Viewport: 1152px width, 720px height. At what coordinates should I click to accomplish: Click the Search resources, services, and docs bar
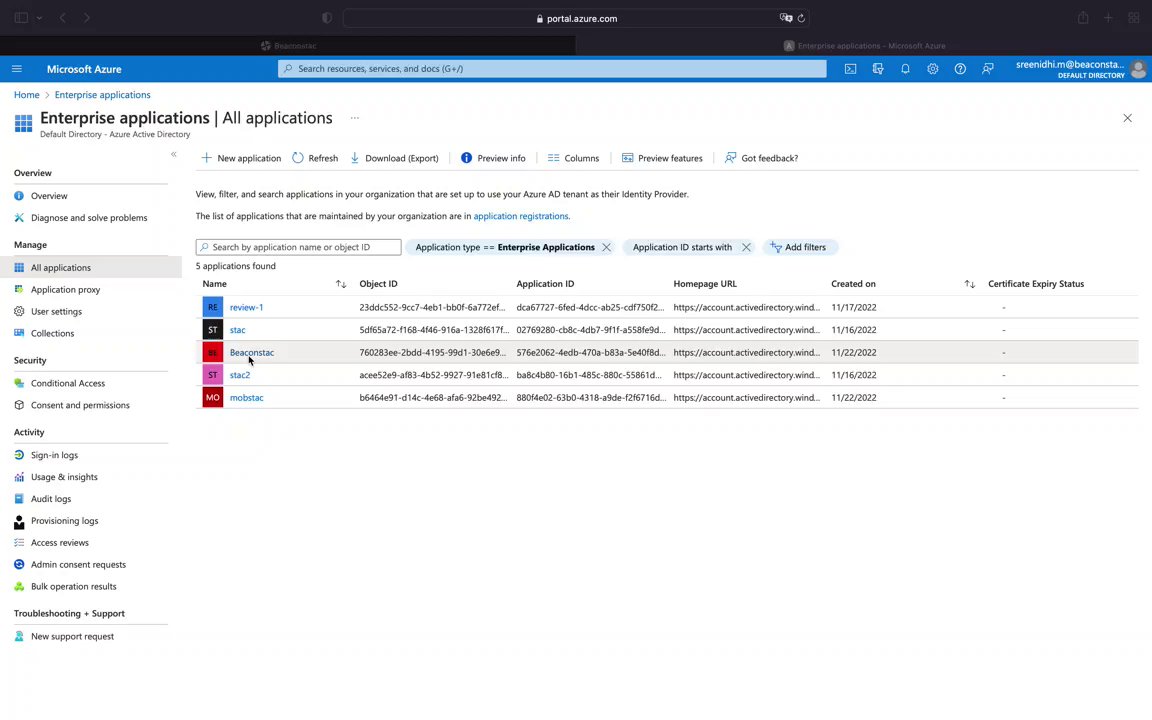coord(552,69)
